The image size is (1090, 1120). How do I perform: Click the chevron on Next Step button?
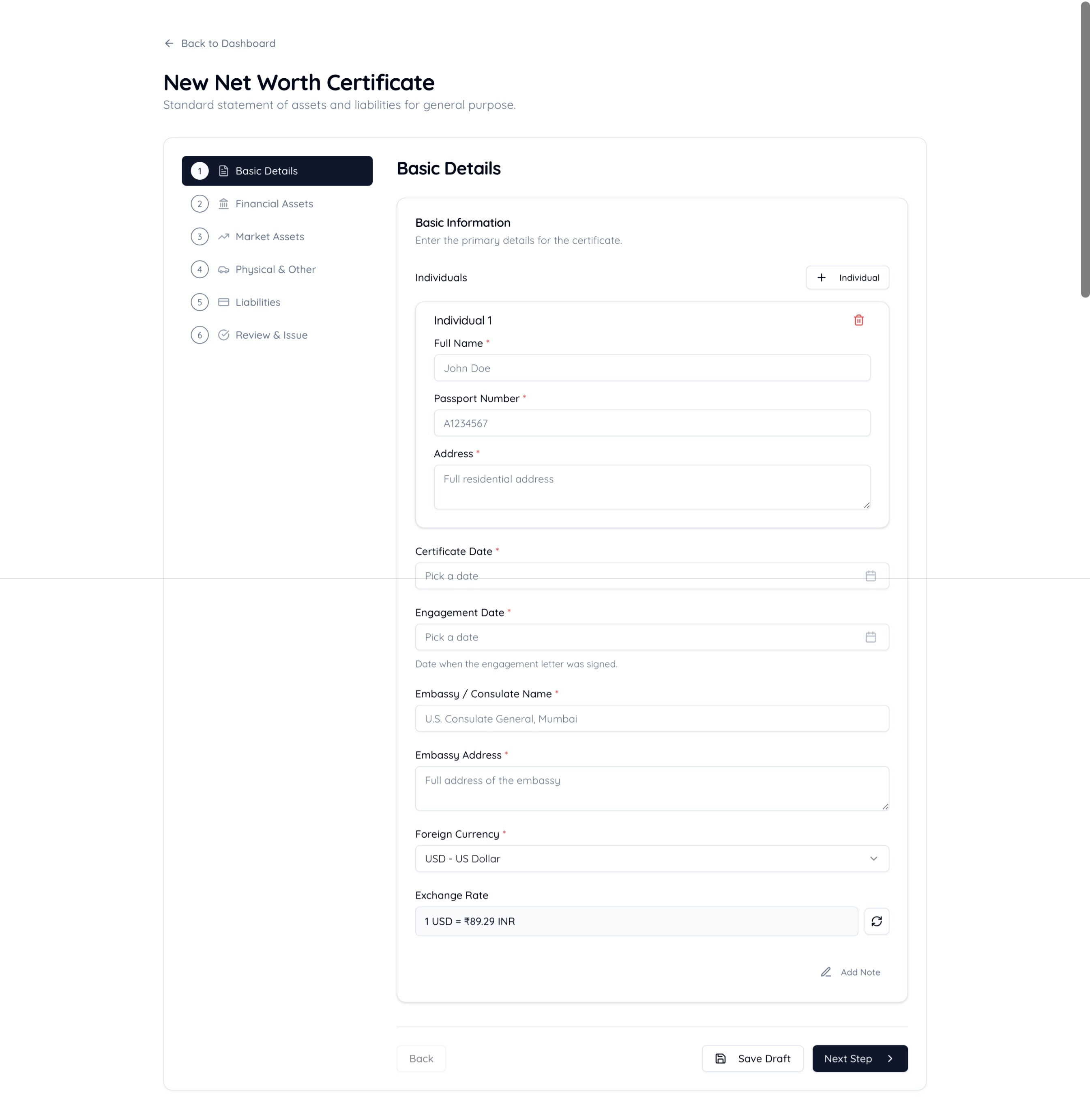click(x=891, y=1058)
